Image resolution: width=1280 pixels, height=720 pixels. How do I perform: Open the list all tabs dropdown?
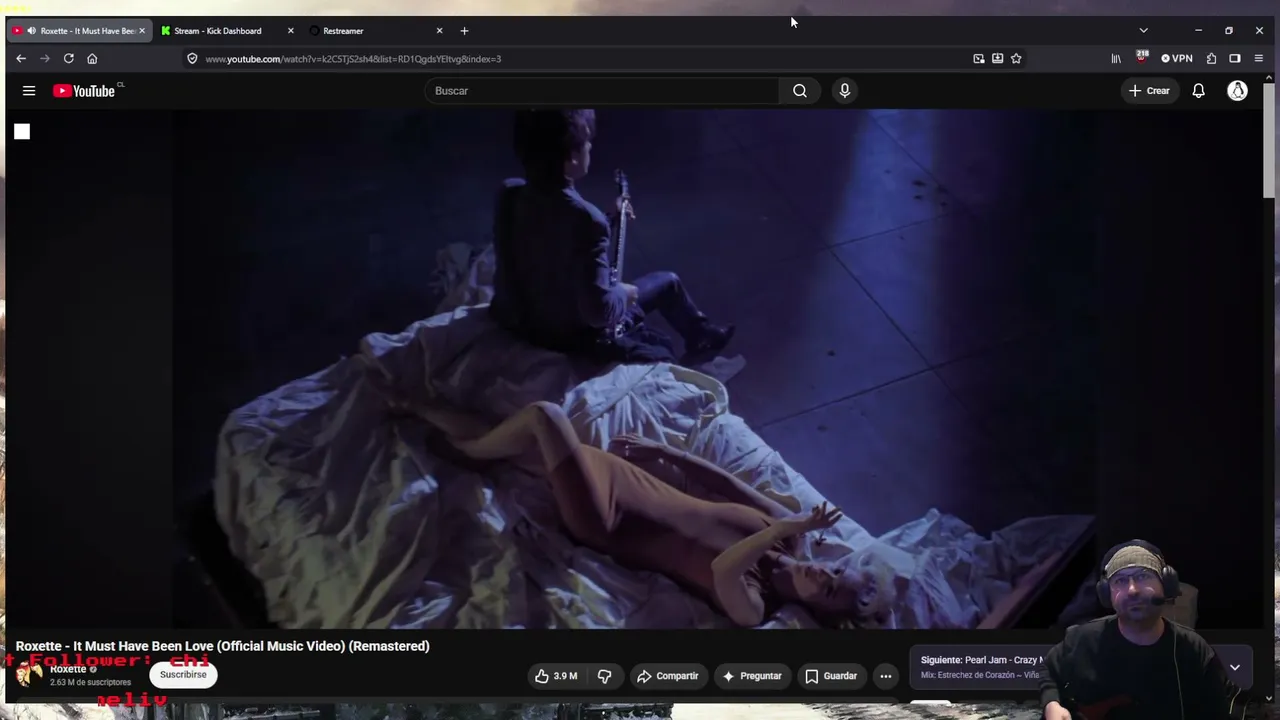click(x=1144, y=31)
